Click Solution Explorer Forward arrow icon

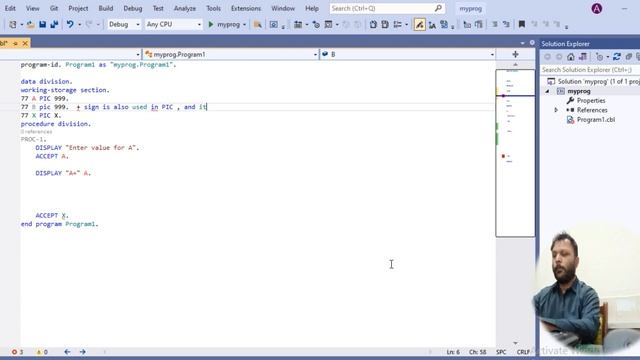pyautogui.click(x=559, y=57)
